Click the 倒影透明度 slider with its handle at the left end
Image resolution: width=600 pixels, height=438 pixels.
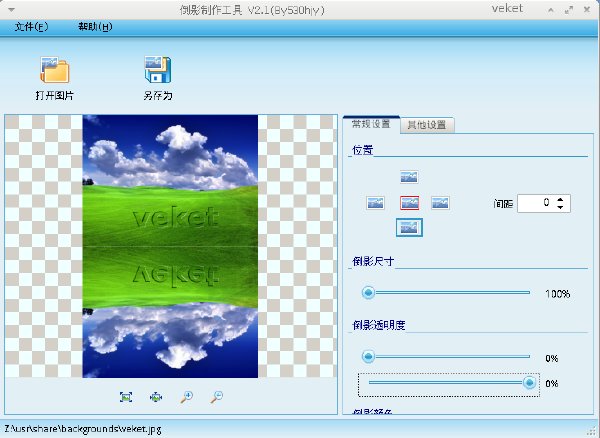[x=446, y=357]
